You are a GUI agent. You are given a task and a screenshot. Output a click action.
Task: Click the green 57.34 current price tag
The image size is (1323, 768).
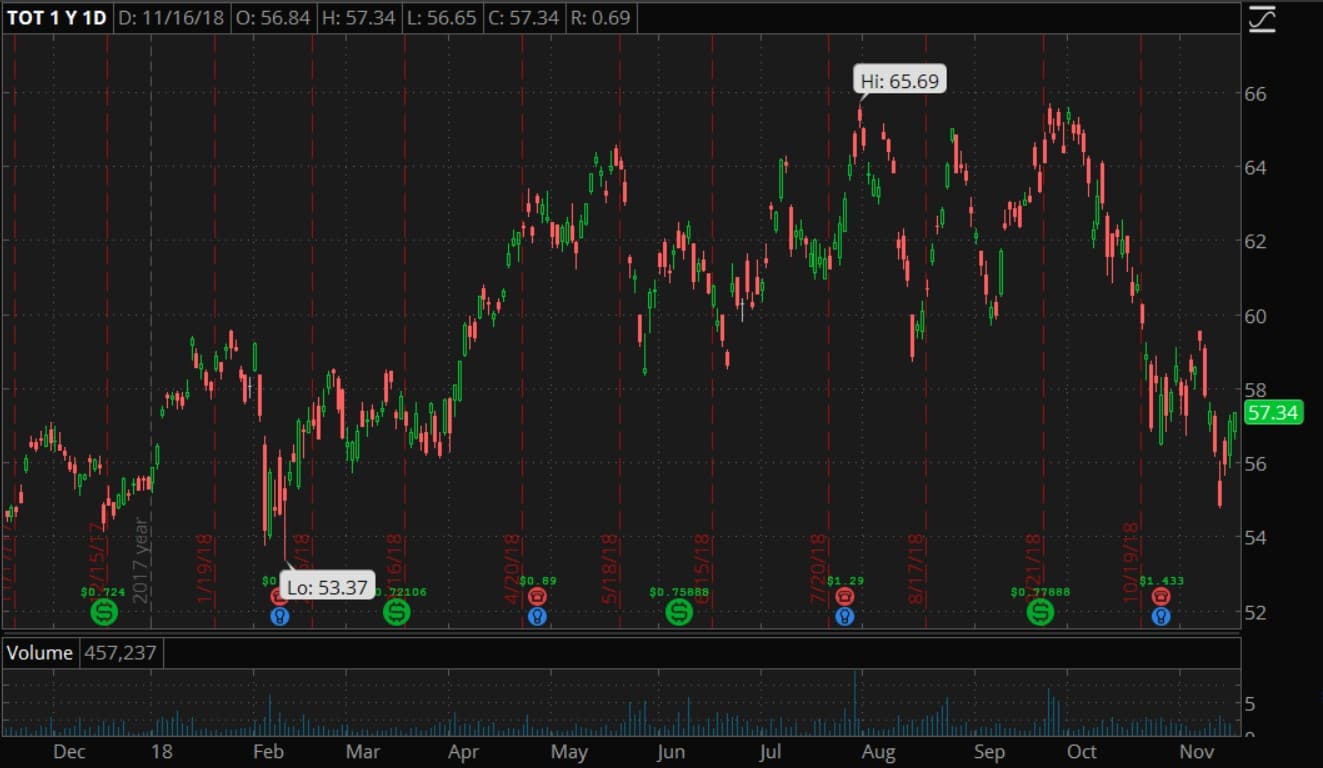pos(1273,412)
